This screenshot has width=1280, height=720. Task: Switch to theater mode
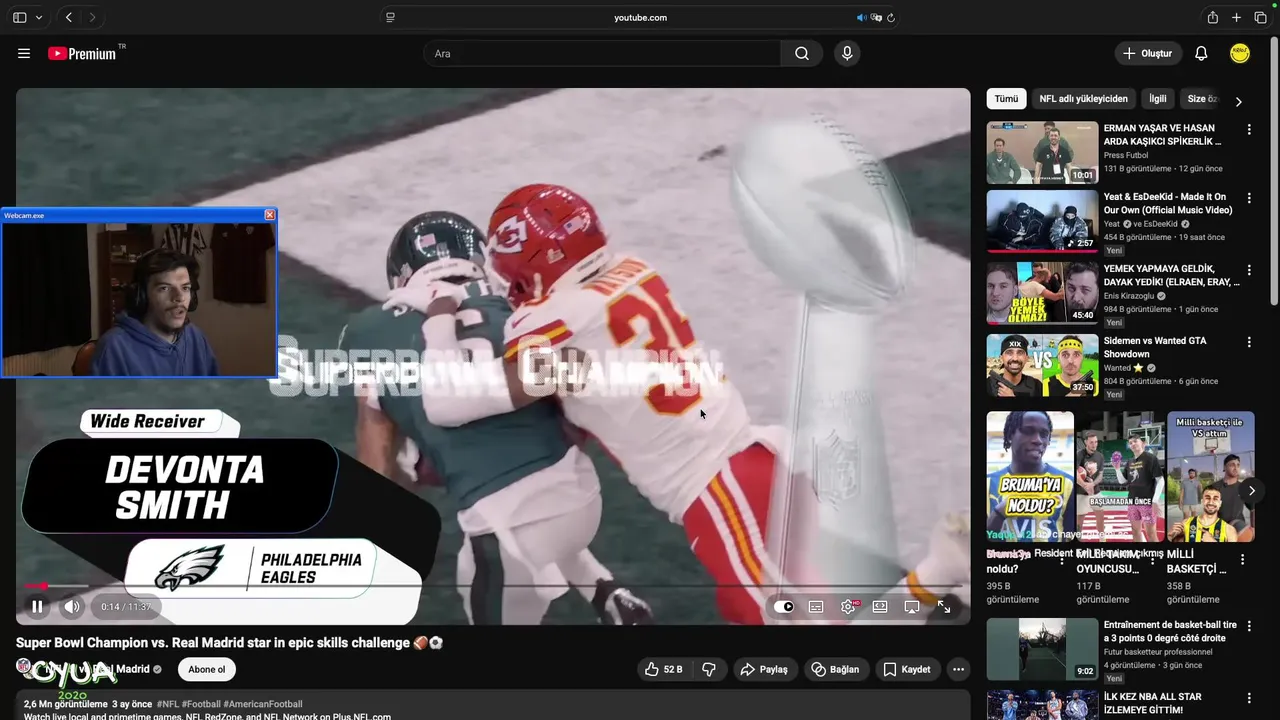coord(880,606)
